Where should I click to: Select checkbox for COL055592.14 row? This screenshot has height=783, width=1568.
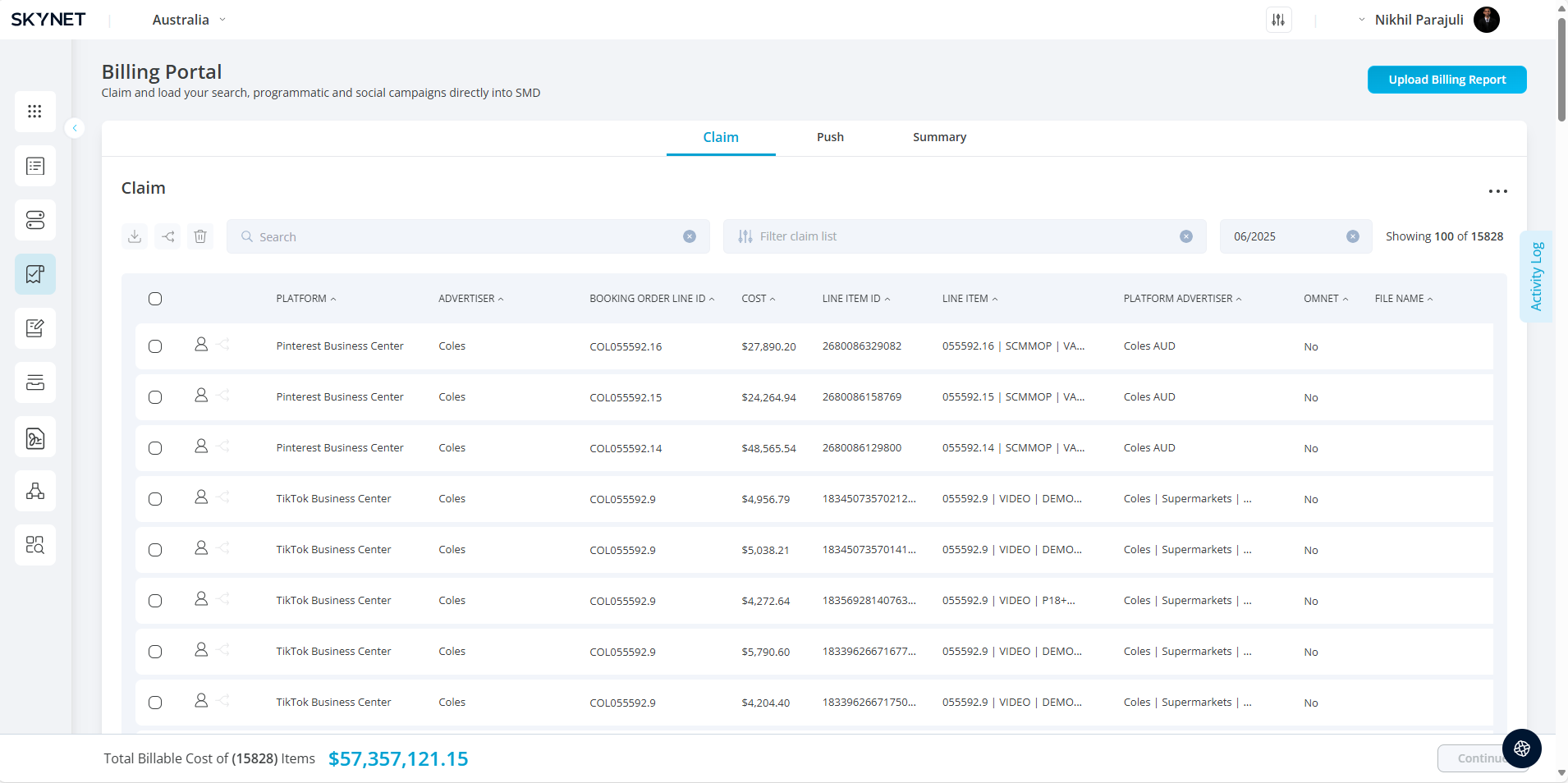point(155,448)
